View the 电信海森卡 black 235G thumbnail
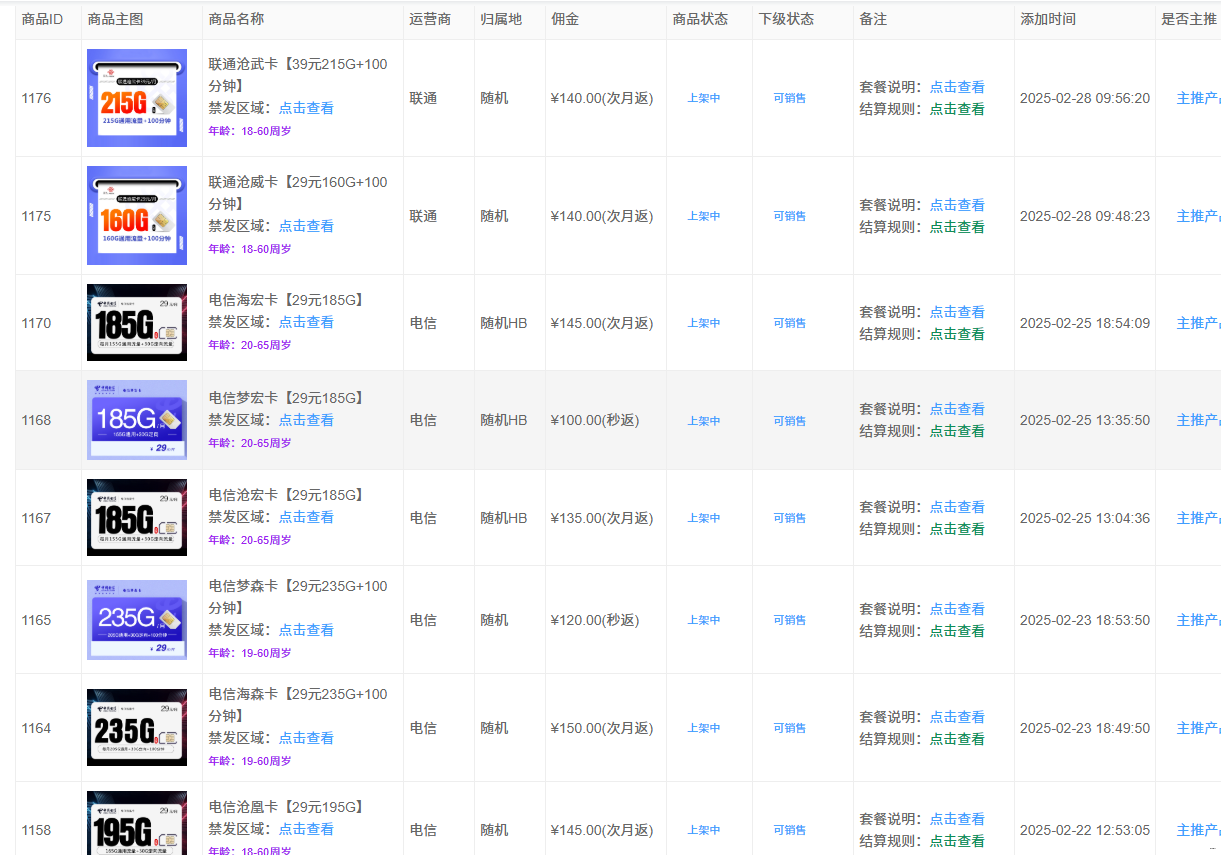Image resolution: width=1221 pixels, height=855 pixels. (x=137, y=728)
